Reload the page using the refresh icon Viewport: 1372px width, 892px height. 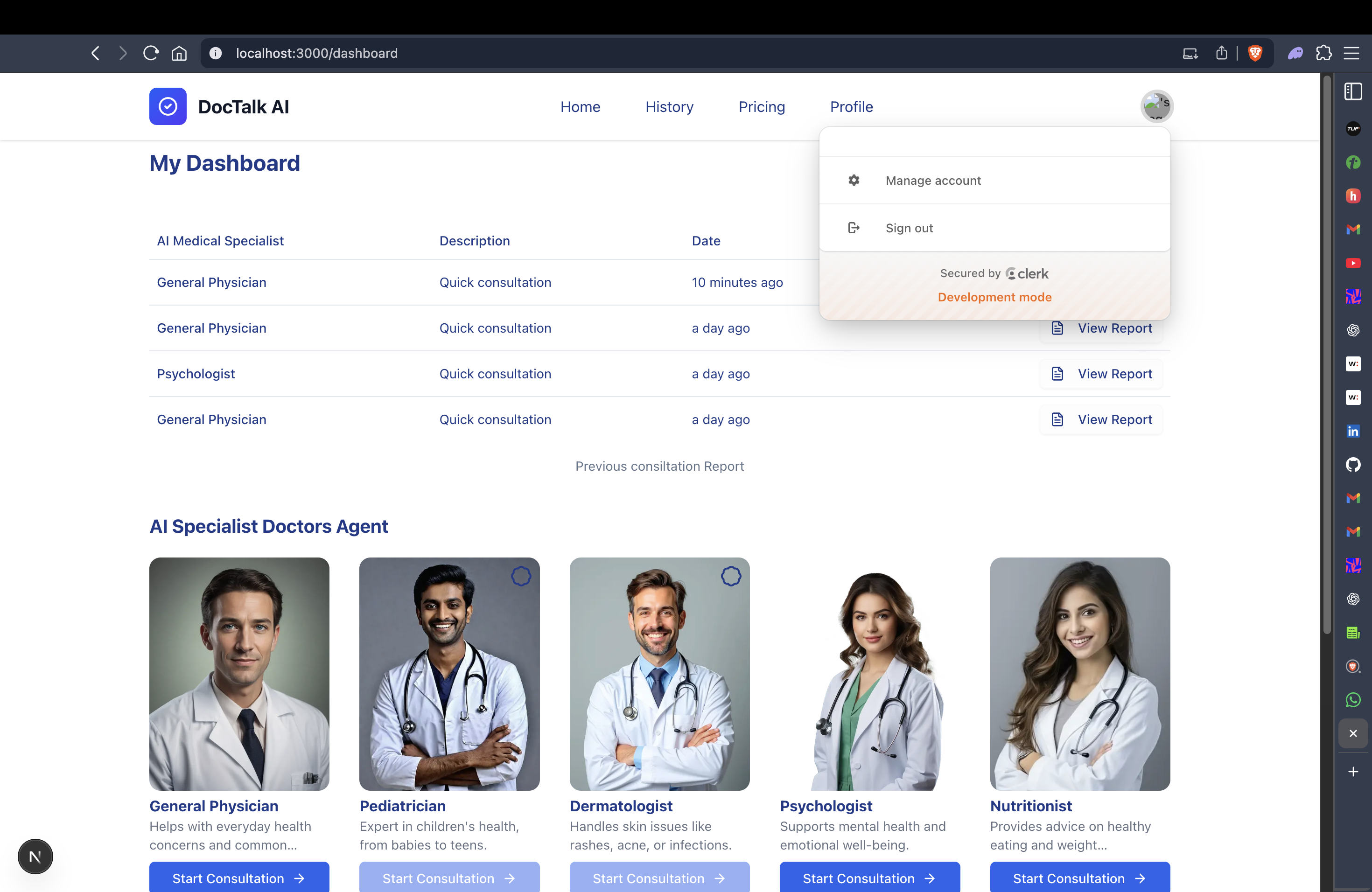[151, 53]
